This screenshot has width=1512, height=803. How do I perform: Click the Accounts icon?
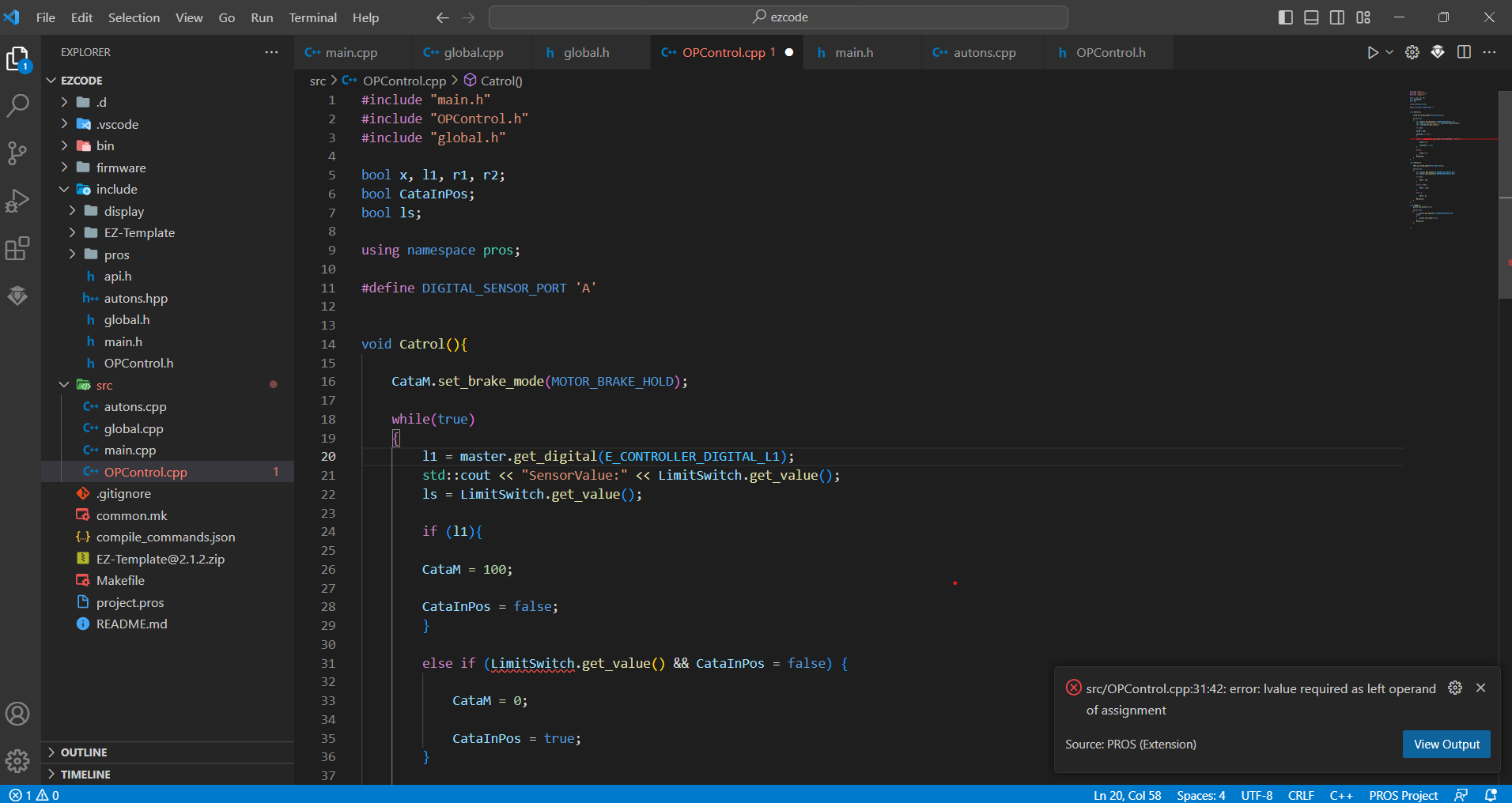pyautogui.click(x=17, y=714)
